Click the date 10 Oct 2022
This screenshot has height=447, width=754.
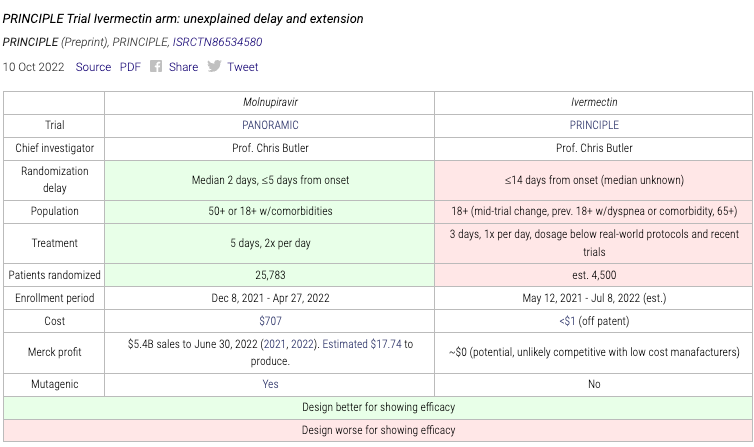34,67
